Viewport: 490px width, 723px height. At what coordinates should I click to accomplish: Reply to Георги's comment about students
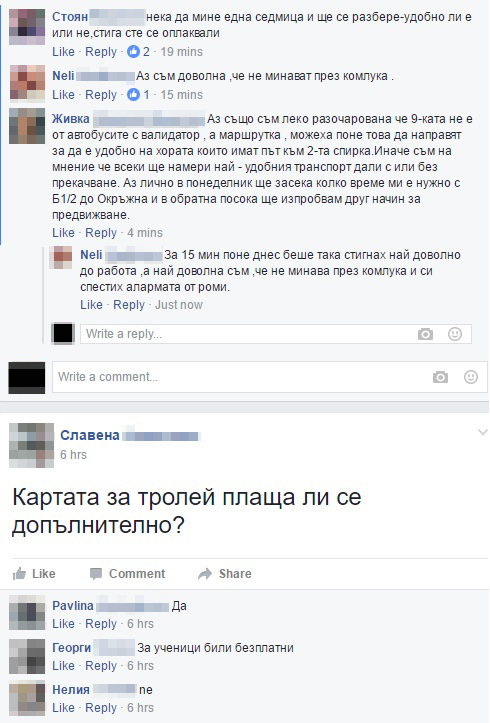click(x=101, y=666)
